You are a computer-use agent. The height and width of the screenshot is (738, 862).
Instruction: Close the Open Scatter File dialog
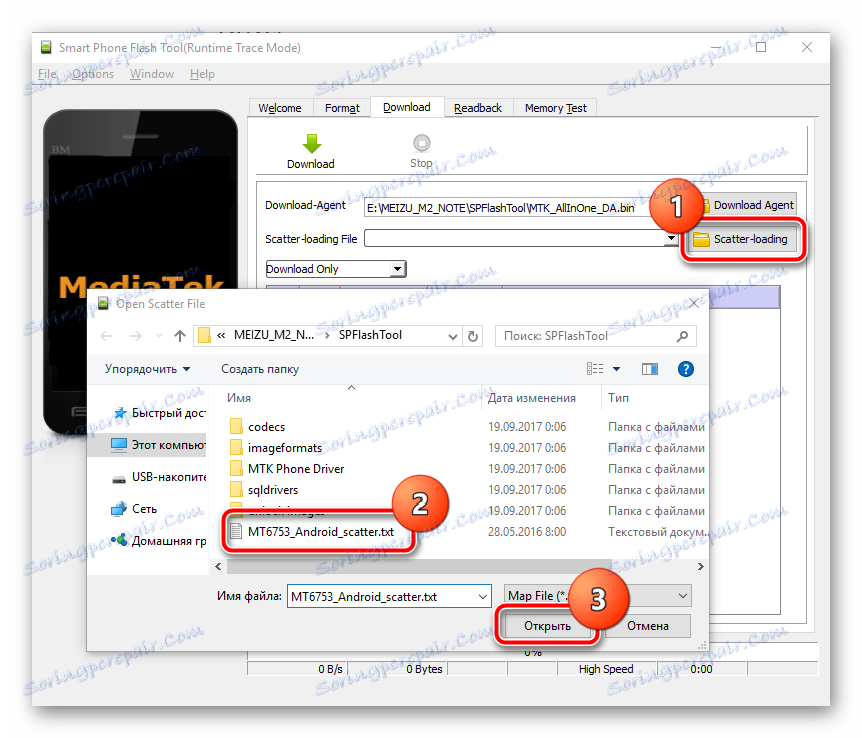pyautogui.click(x=694, y=304)
